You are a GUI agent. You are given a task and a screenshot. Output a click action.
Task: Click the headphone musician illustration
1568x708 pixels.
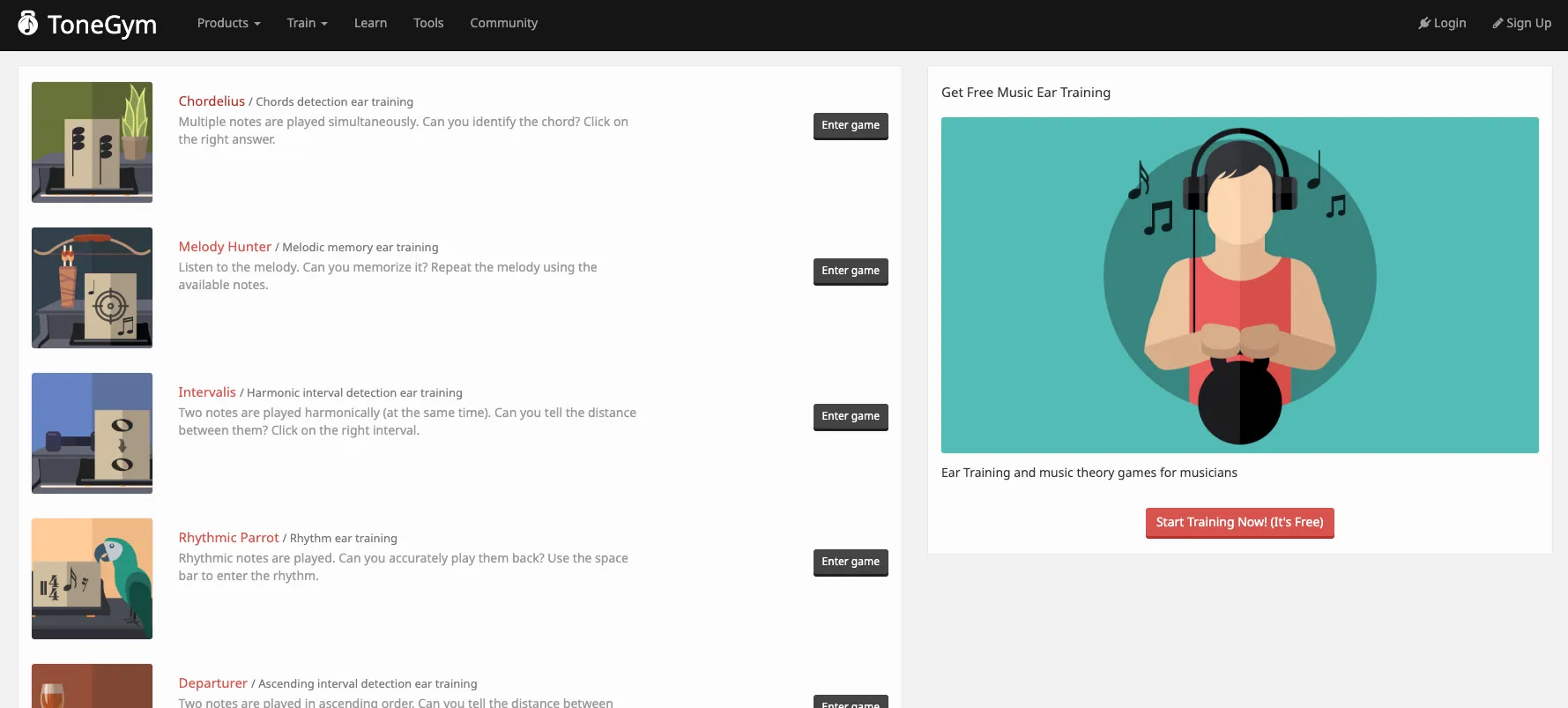point(1239,285)
